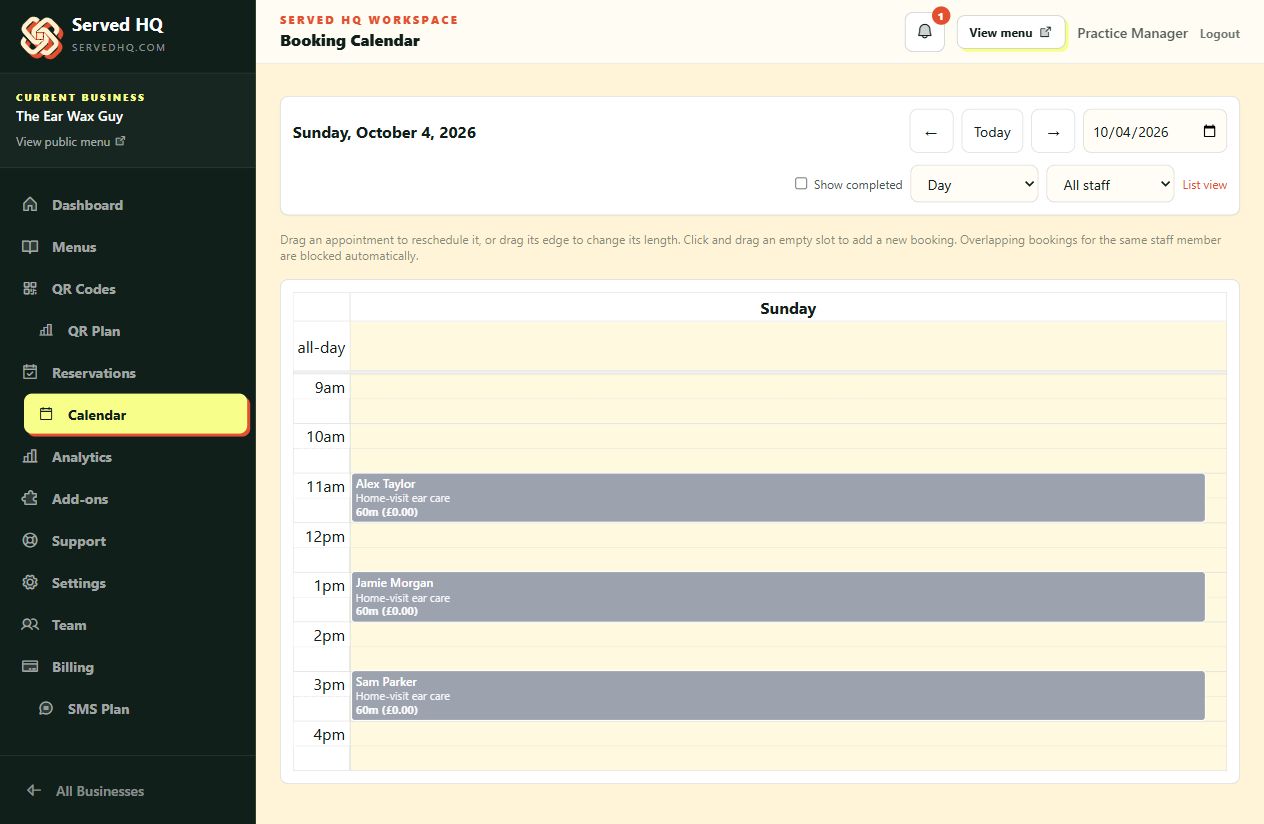Open Billing in sidebar
This screenshot has height=824, width=1264.
(73, 667)
